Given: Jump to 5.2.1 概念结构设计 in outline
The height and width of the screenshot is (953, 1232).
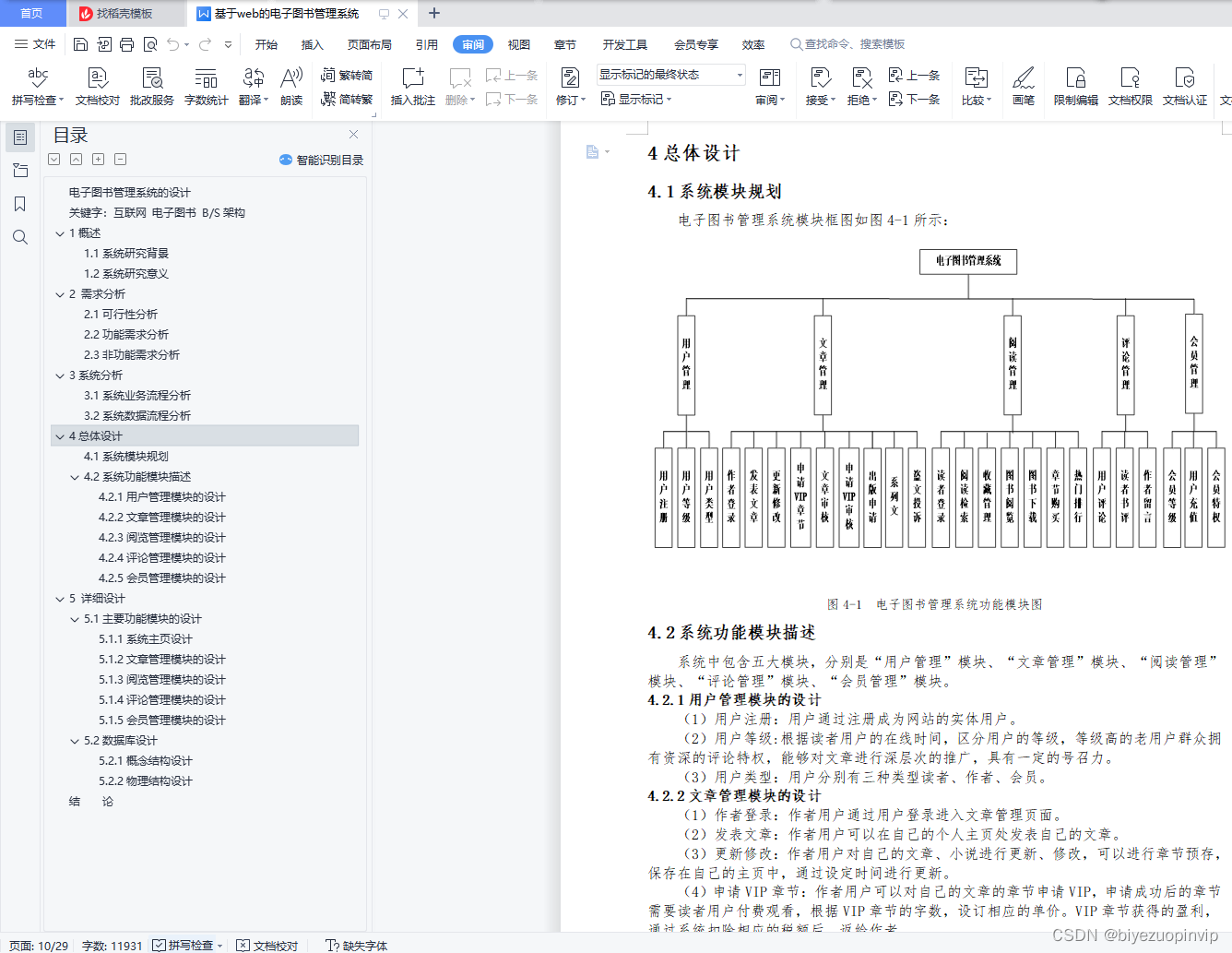Looking at the screenshot, I should point(146,761).
